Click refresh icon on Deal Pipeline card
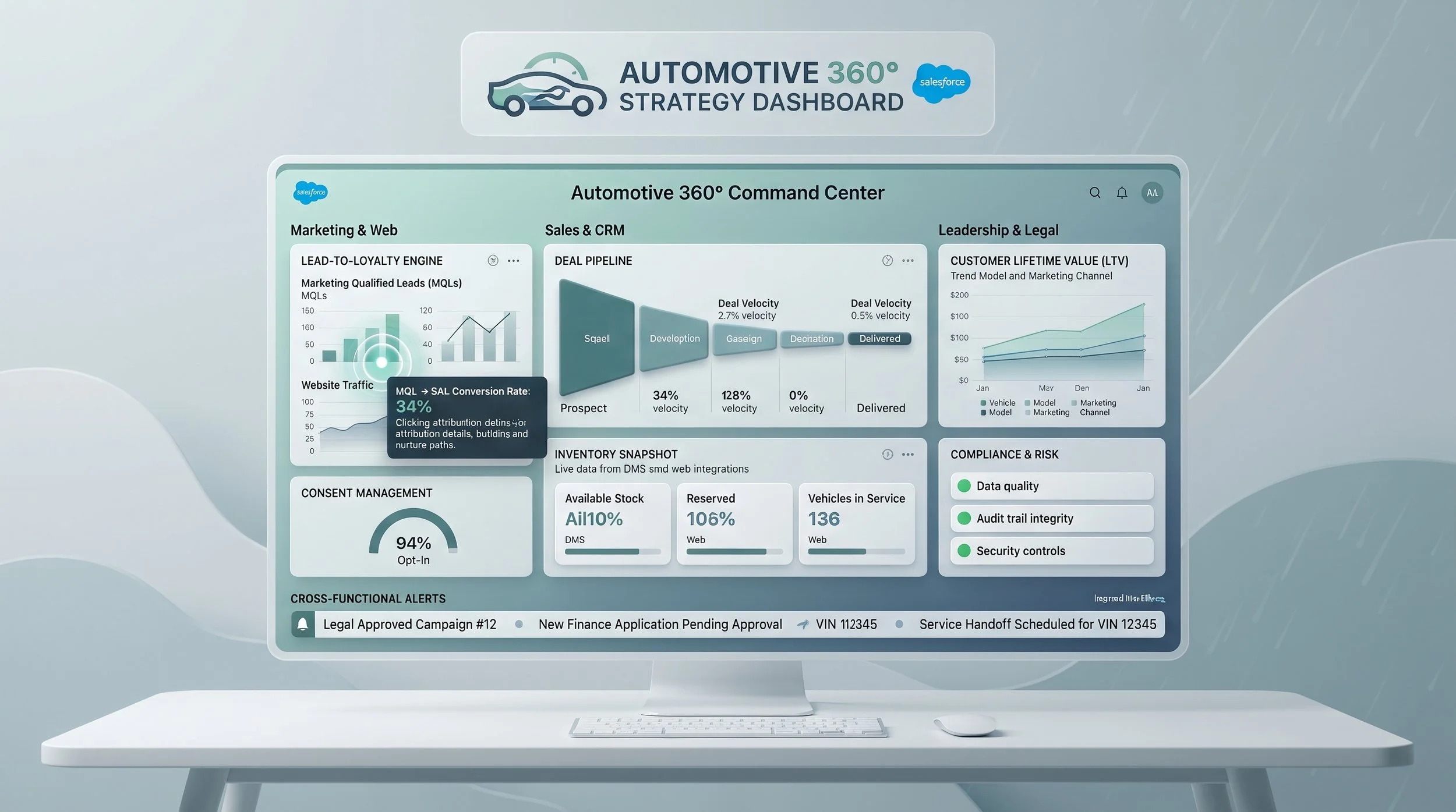Viewport: 1456px width, 812px height. pyautogui.click(x=887, y=260)
